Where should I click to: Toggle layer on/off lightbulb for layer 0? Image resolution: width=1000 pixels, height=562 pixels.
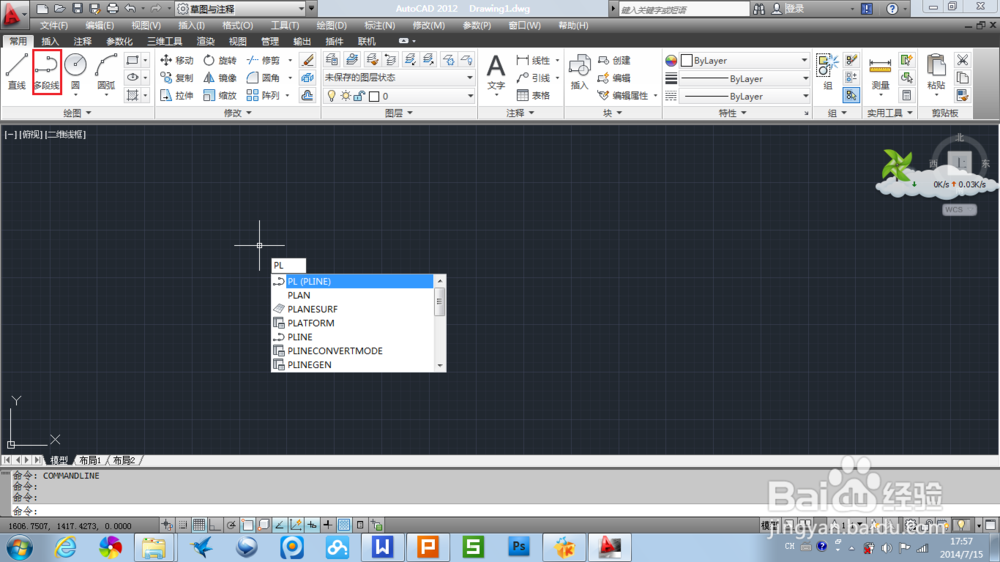[x=332, y=96]
